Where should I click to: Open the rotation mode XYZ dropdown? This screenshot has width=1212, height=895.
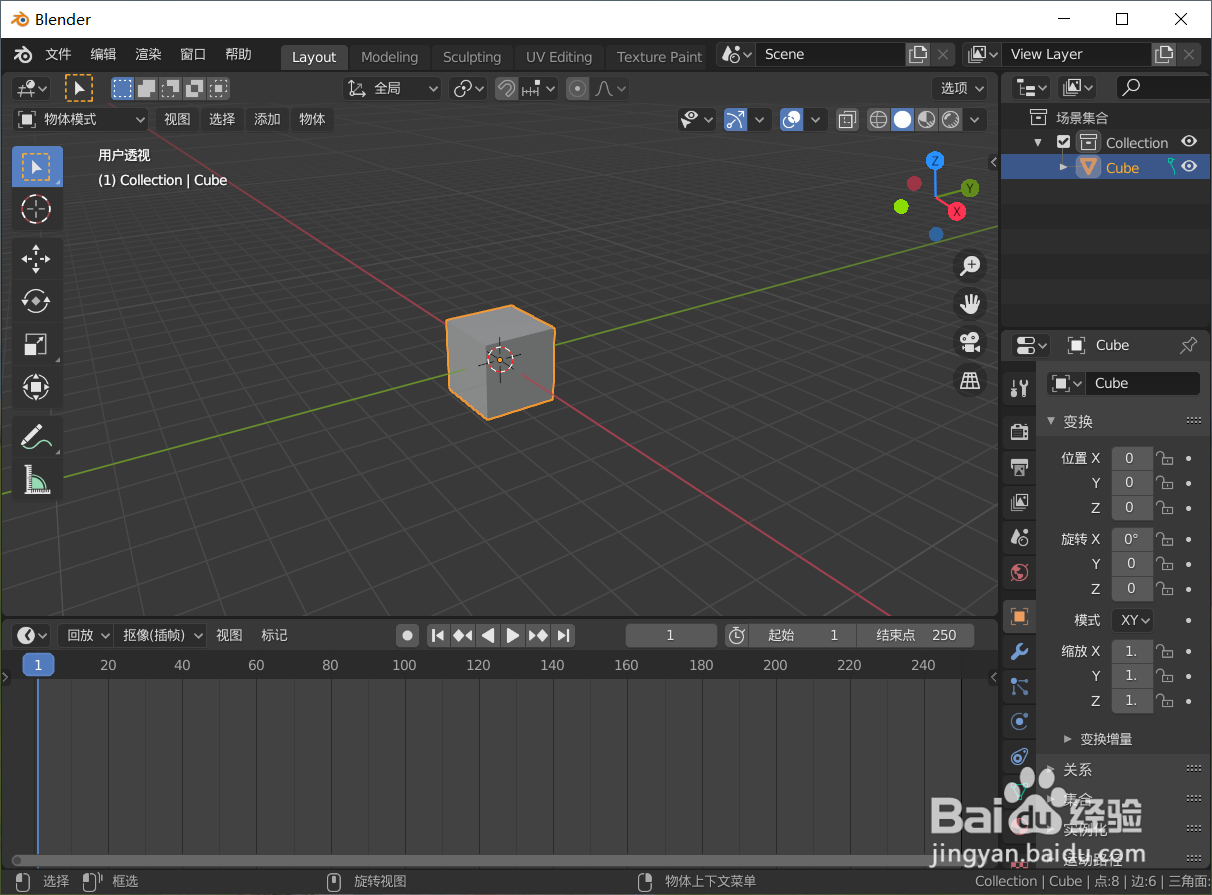[x=1133, y=620]
